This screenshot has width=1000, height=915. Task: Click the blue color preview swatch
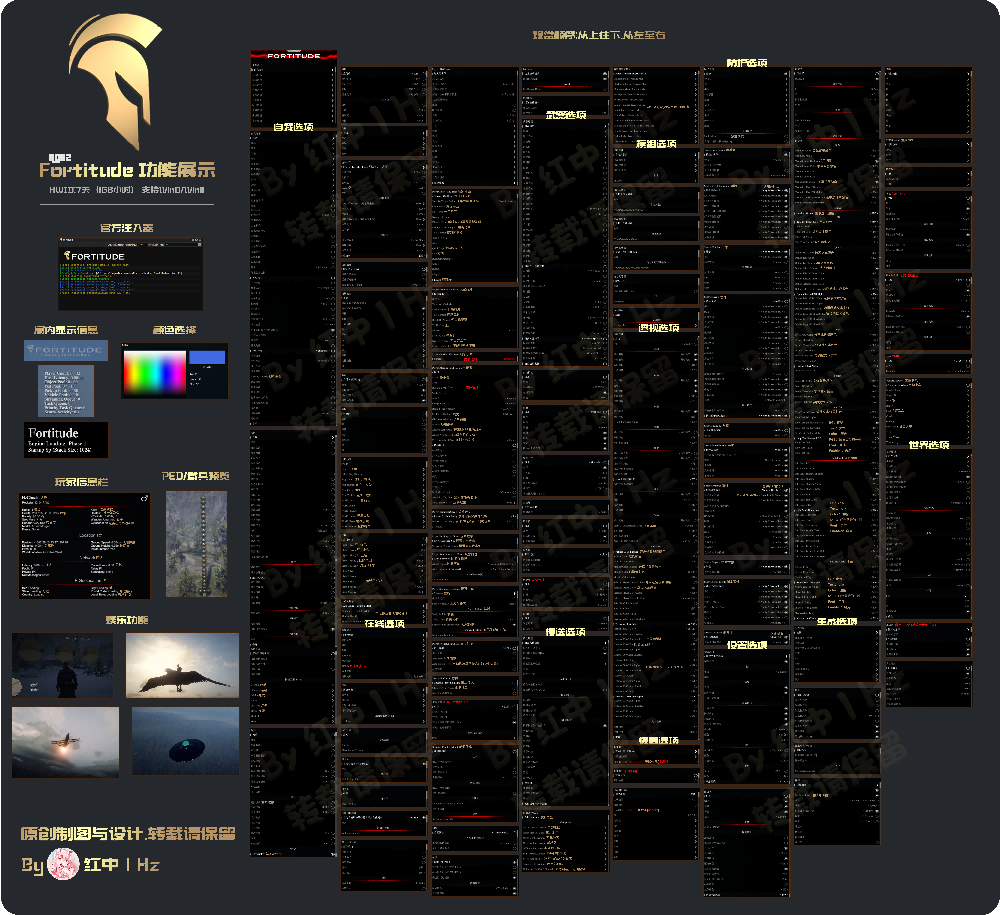[206, 357]
